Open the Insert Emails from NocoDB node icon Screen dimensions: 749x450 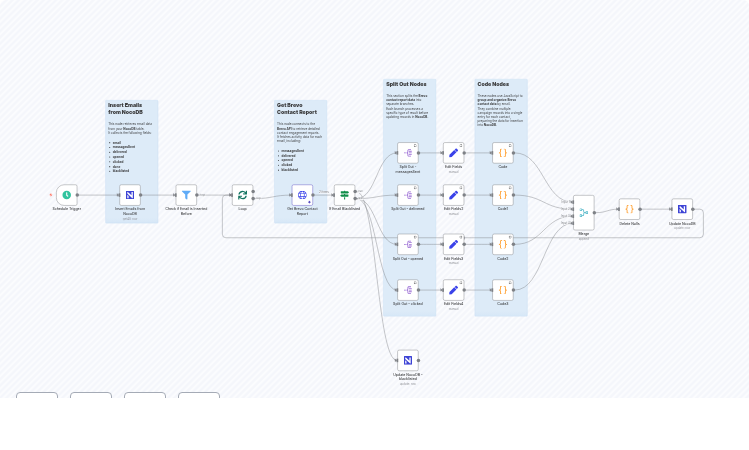[130, 195]
